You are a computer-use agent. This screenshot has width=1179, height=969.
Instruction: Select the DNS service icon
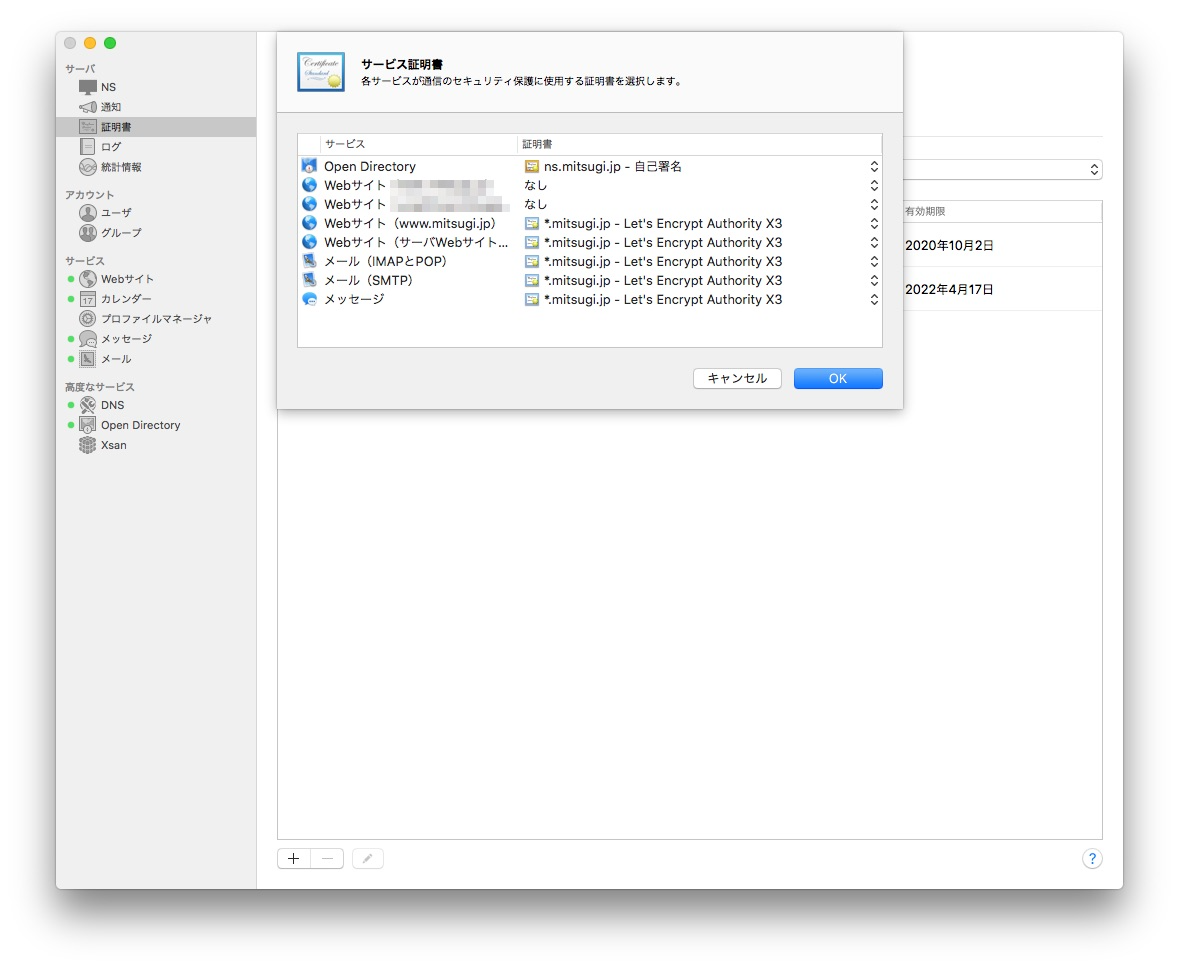pyautogui.click(x=88, y=405)
